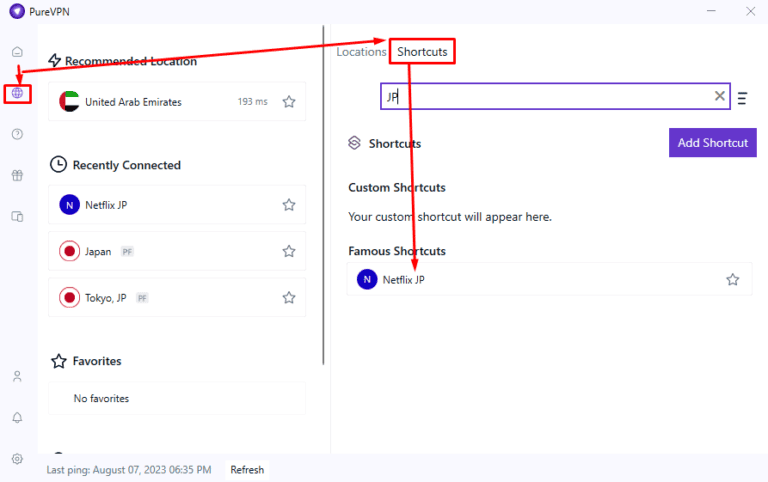Open the gift rewards icon in sidebar
The height and width of the screenshot is (482, 768).
[17, 175]
